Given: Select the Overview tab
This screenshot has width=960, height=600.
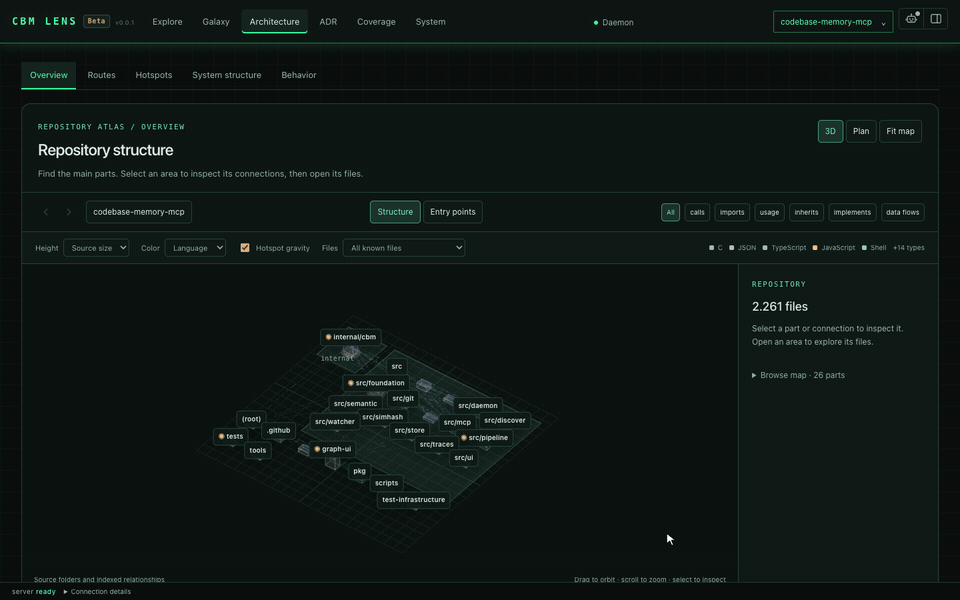Looking at the screenshot, I should [x=48, y=75].
